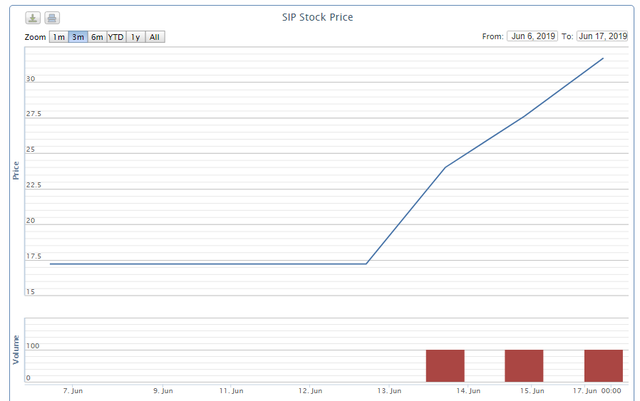Click the SIP Stock Price title
Image resolution: width=640 pixels, height=401 pixels.
coord(319,17)
